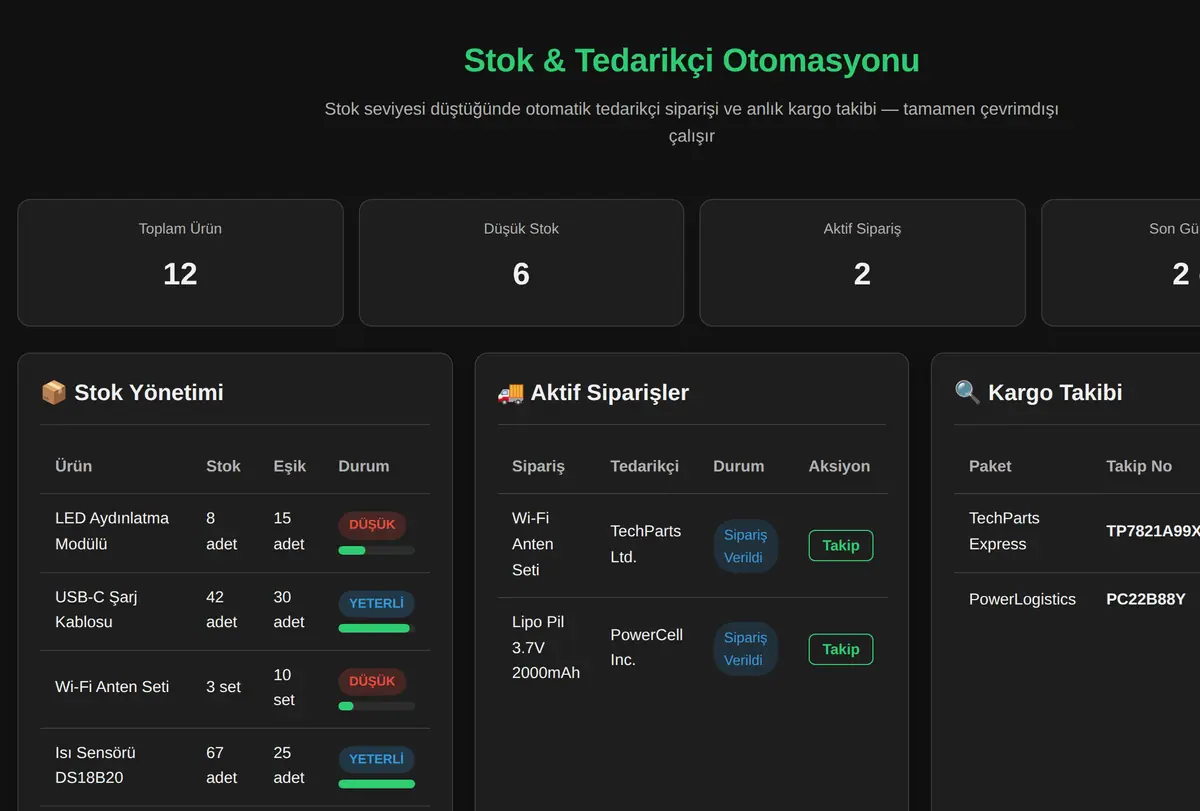Click the Stok & Tedarikçi Otomasyonu title
The width and height of the screenshot is (1200, 811).
point(692,60)
